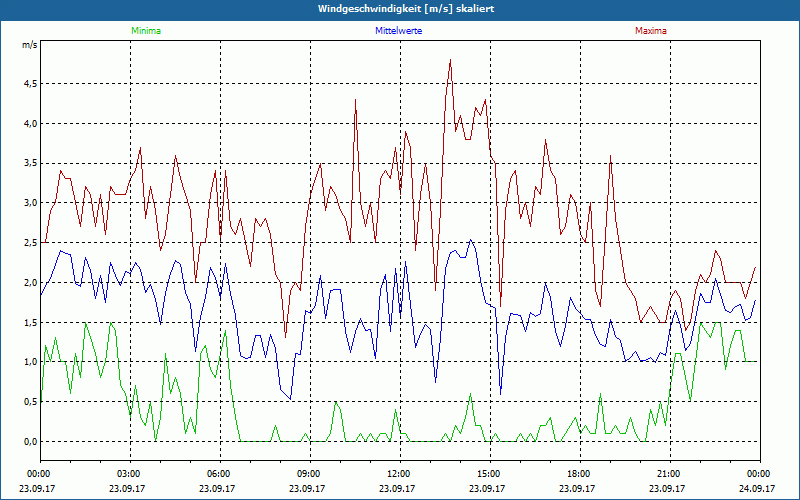Select the 09:00 x-axis time label
This screenshot has height=500, width=800.
[x=309, y=474]
